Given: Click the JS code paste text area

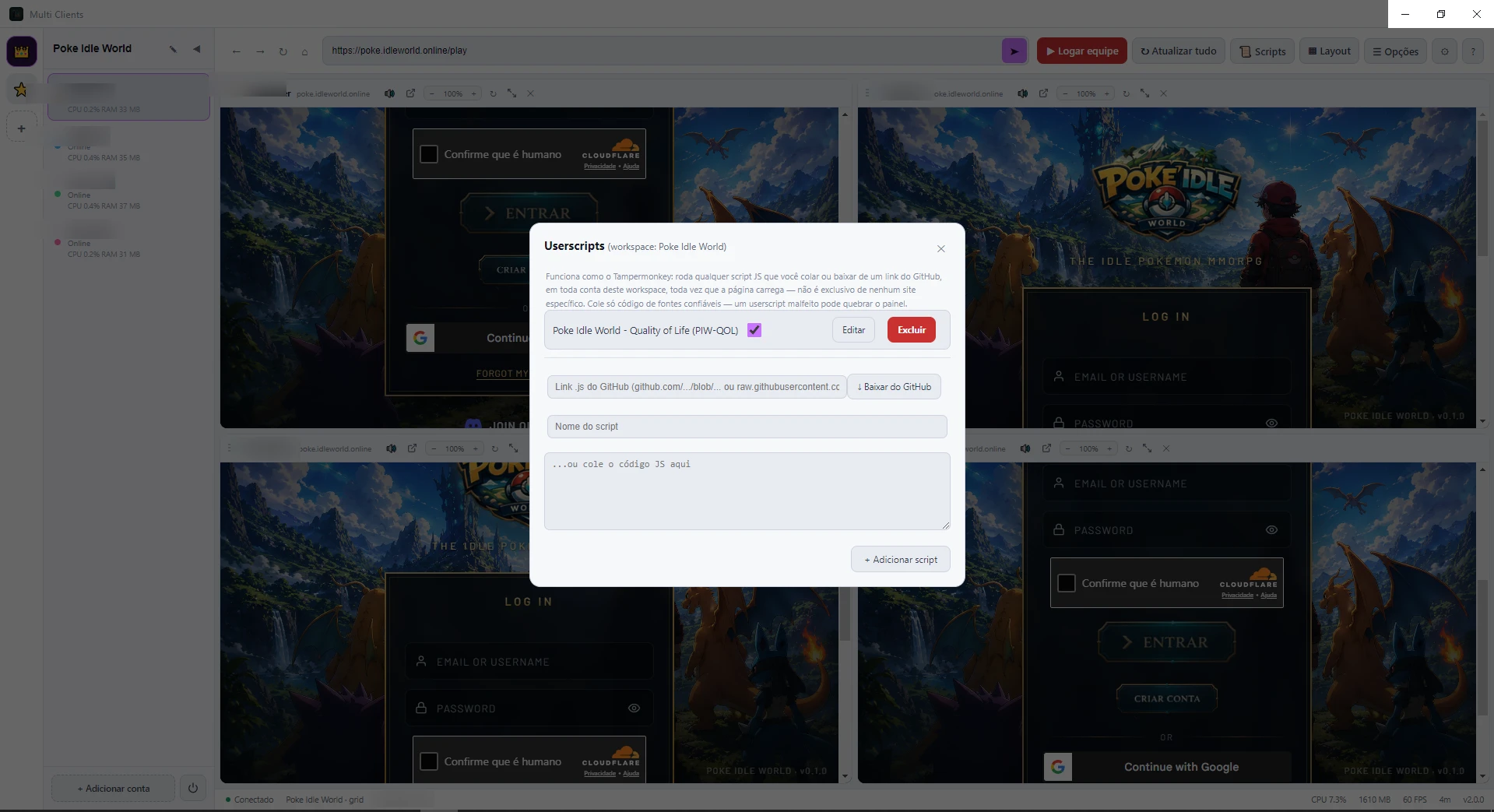Looking at the screenshot, I should (747, 491).
